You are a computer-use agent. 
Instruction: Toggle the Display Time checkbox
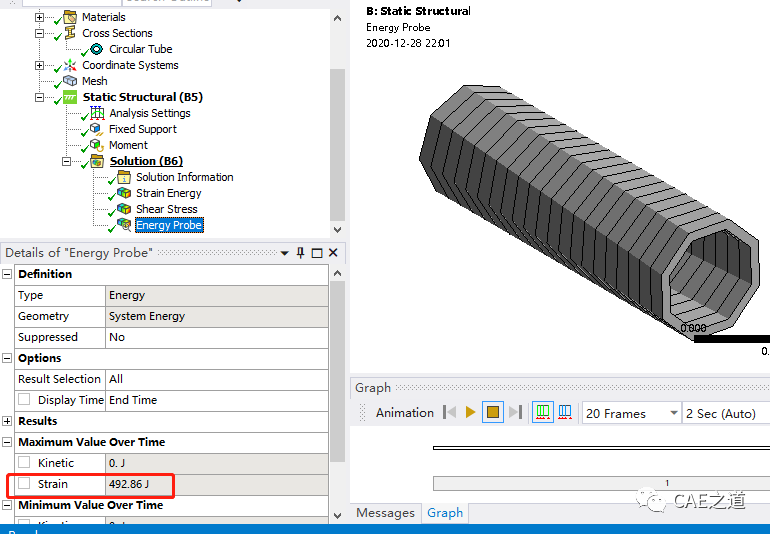[x=24, y=399]
